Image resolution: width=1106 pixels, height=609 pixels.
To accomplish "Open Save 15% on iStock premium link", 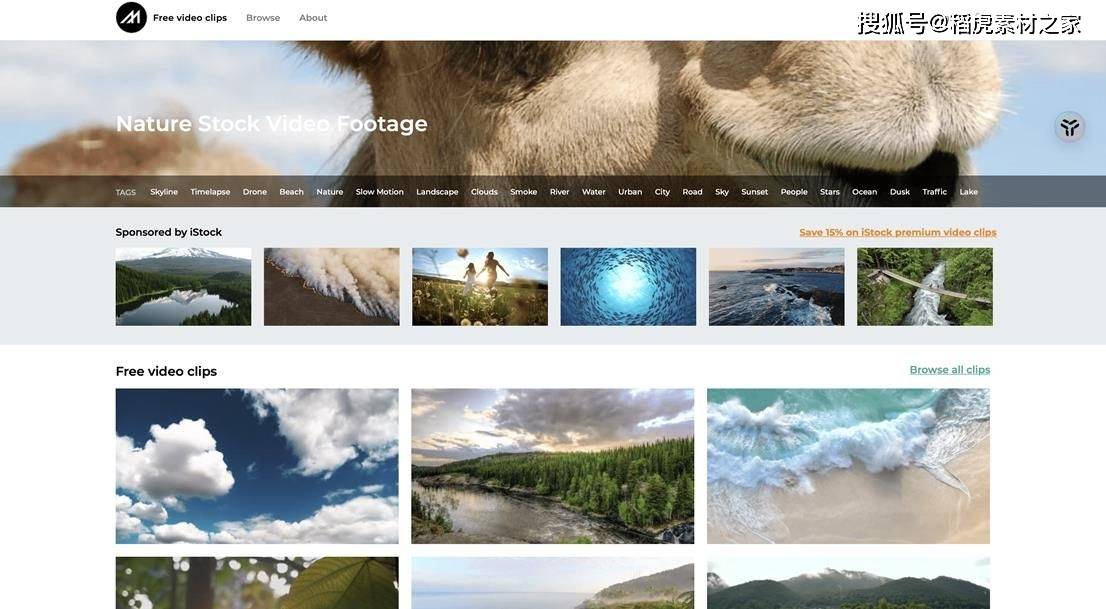I will coord(897,232).
